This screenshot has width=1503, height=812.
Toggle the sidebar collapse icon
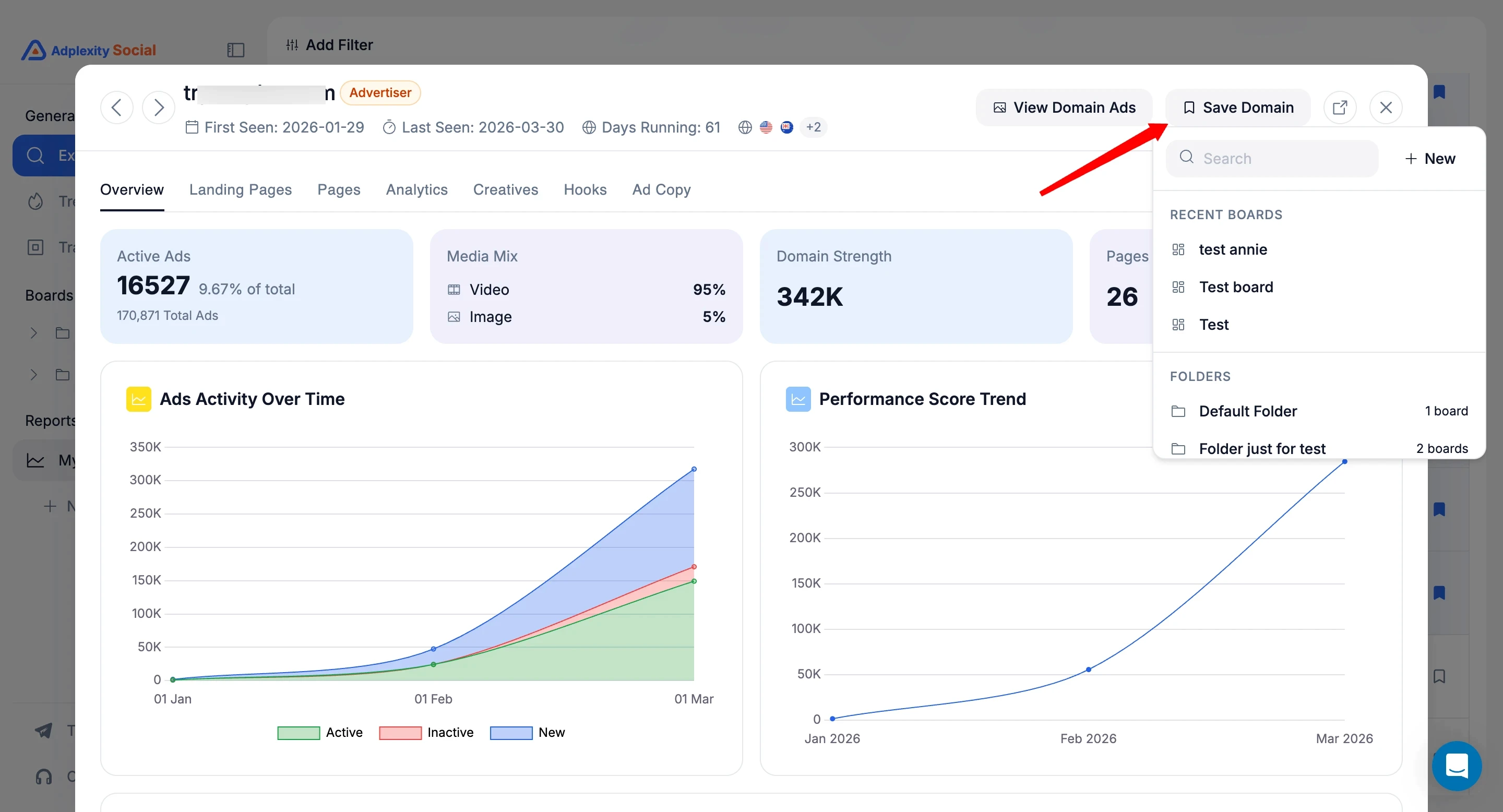(x=235, y=50)
